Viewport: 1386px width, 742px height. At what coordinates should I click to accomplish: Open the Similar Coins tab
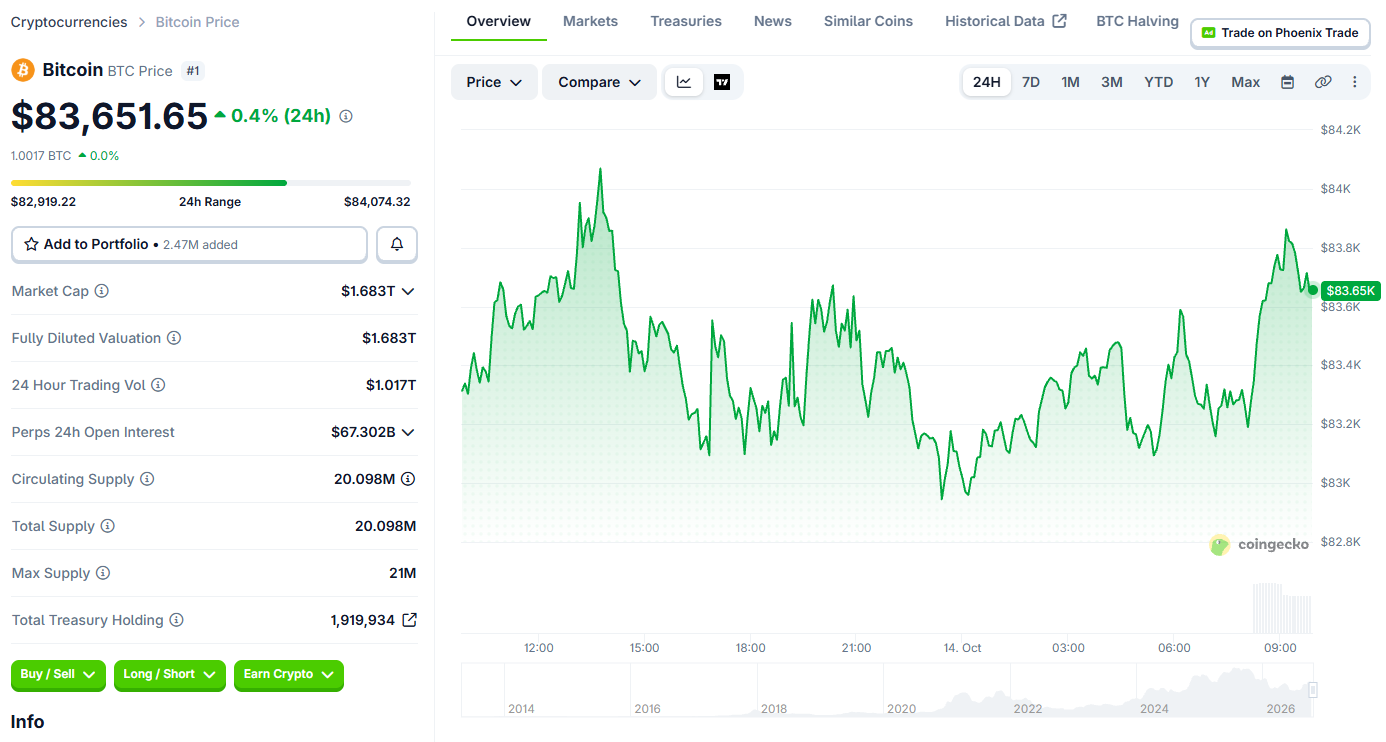click(x=868, y=21)
